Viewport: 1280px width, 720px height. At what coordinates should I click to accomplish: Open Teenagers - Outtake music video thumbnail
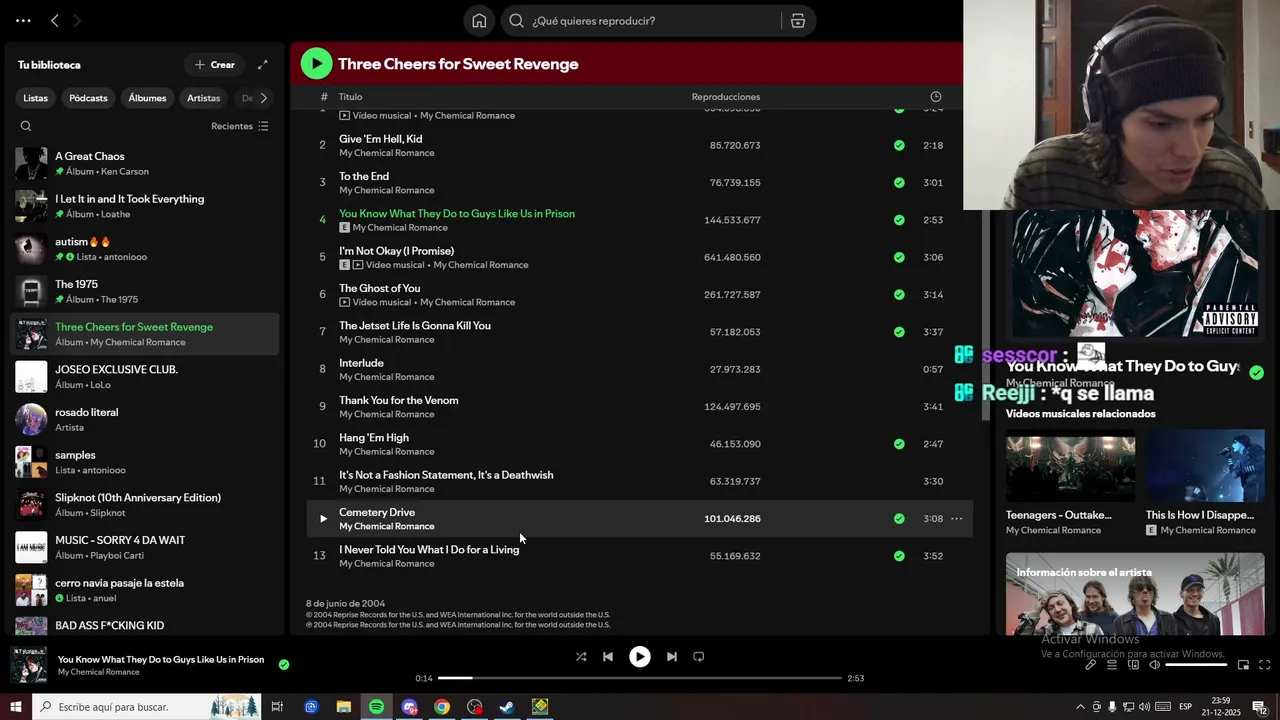coord(1070,466)
